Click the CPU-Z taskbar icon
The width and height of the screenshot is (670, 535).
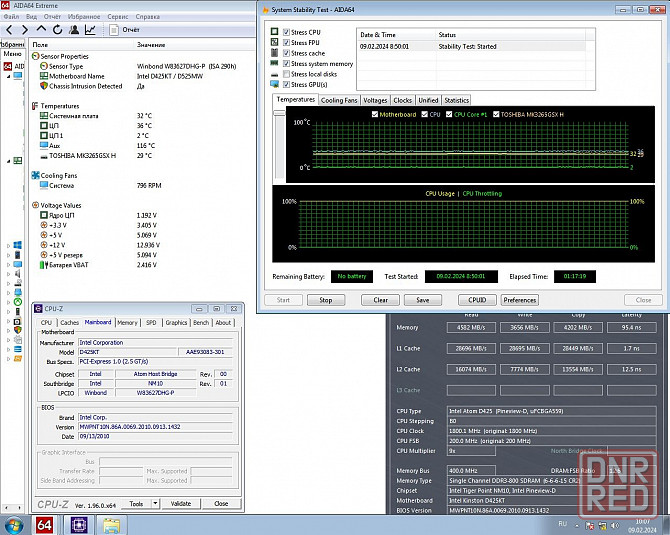pyautogui.click(x=78, y=524)
